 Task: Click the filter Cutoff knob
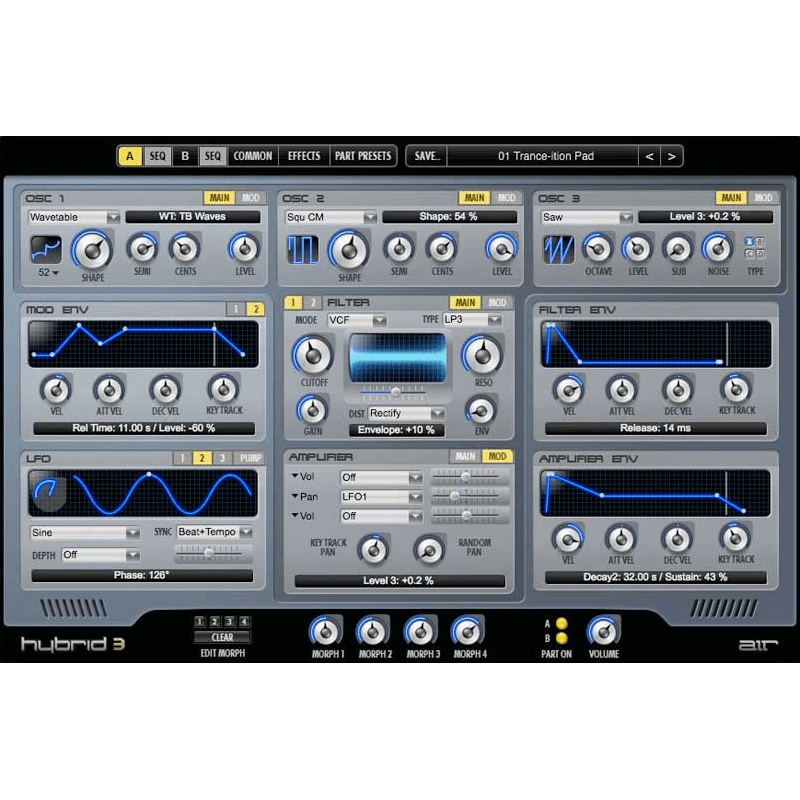(x=312, y=354)
